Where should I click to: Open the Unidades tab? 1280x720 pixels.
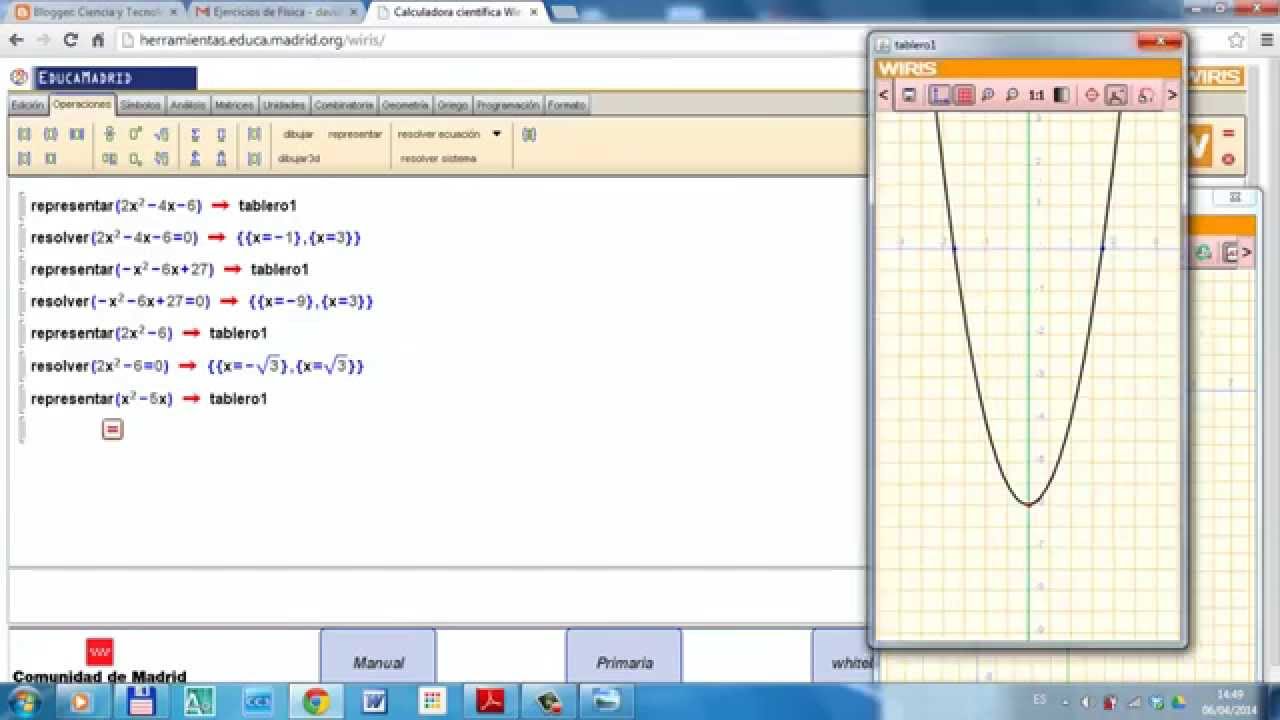coord(285,105)
